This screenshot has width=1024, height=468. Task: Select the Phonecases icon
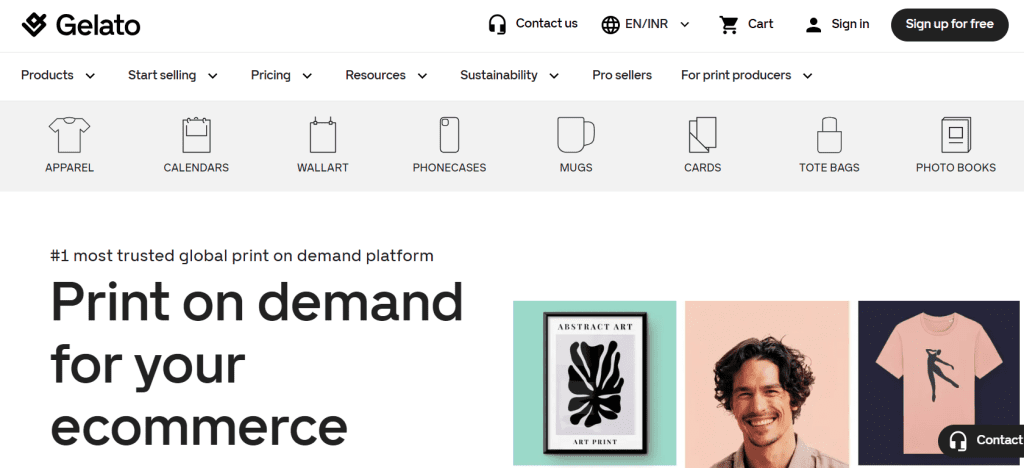(449, 134)
